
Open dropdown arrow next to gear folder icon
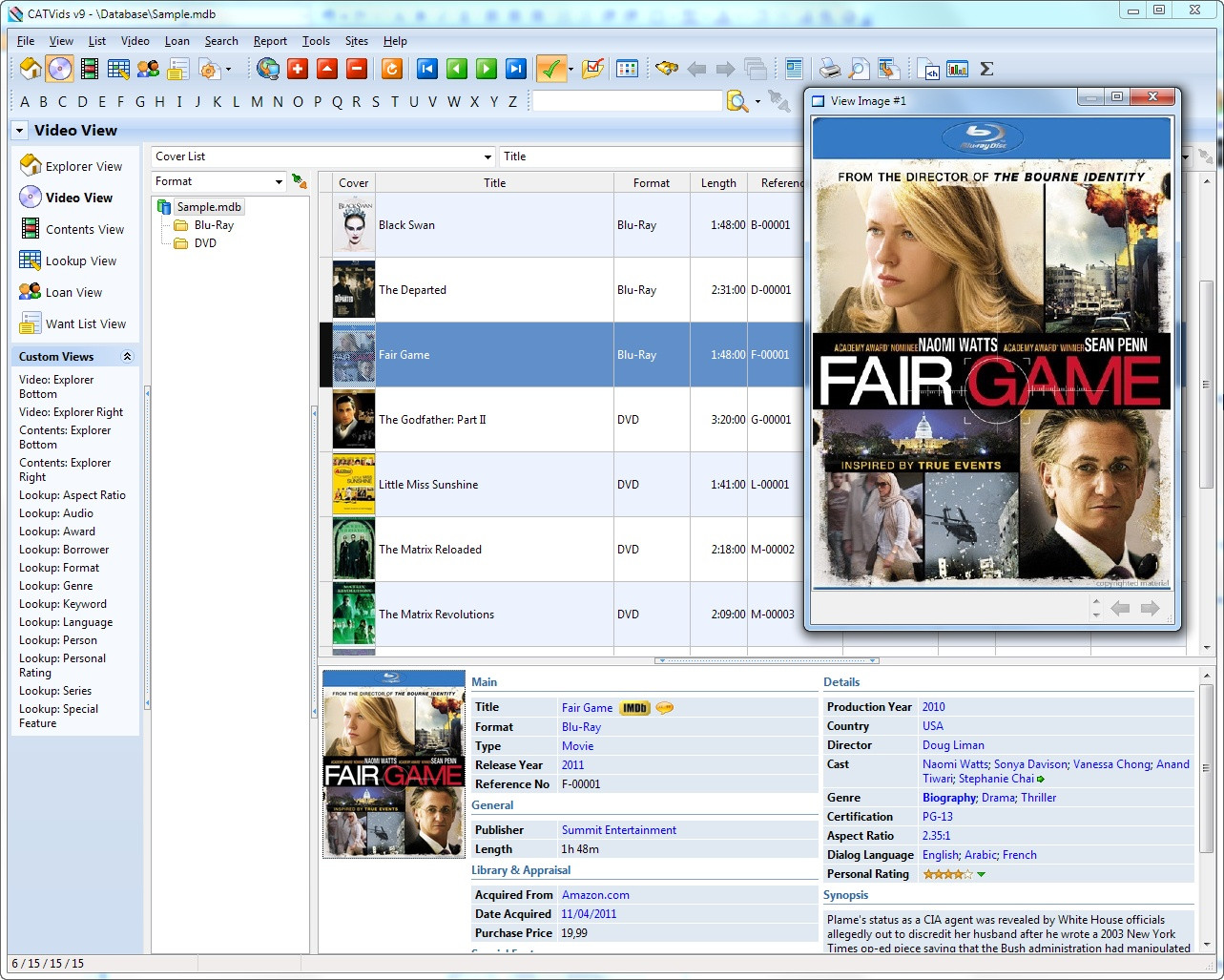point(228,69)
